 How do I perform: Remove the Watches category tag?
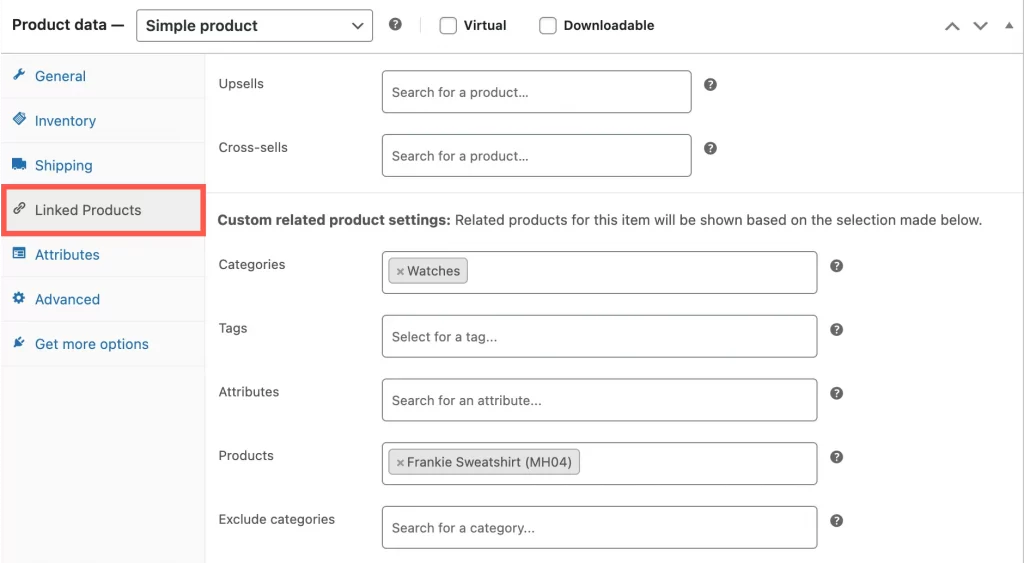click(x=400, y=272)
